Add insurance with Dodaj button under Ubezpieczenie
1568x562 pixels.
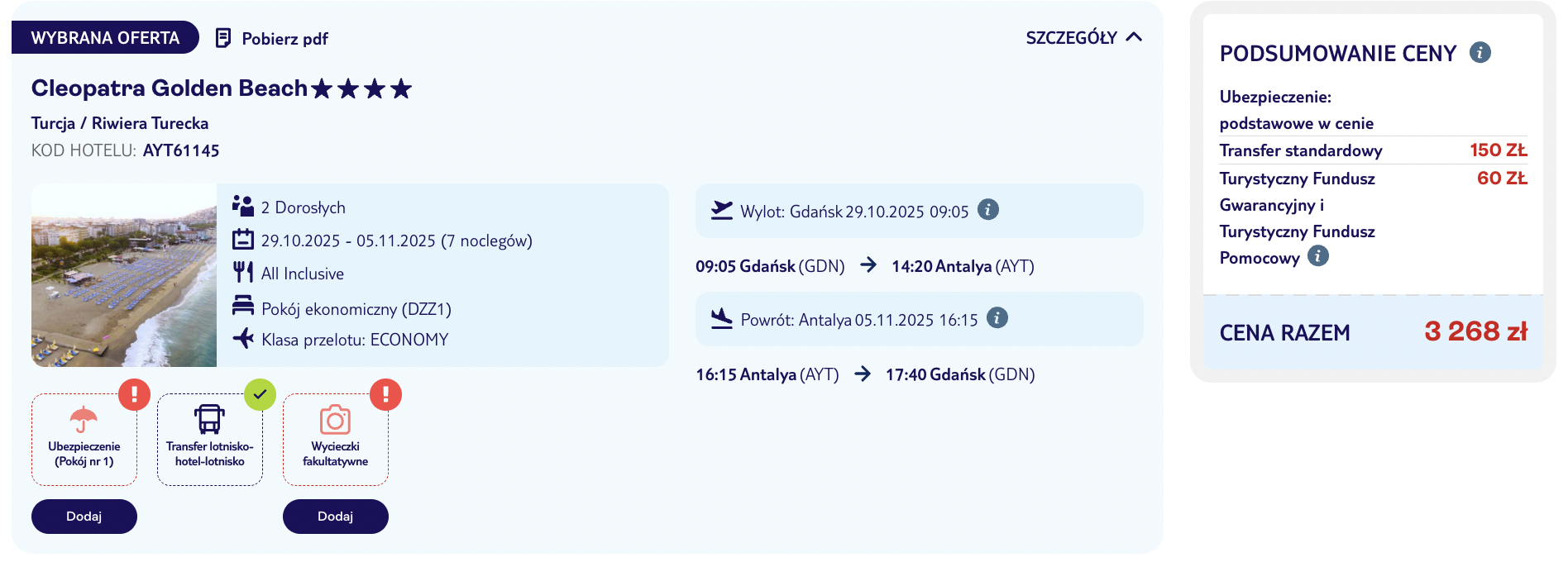pyautogui.click(x=84, y=517)
